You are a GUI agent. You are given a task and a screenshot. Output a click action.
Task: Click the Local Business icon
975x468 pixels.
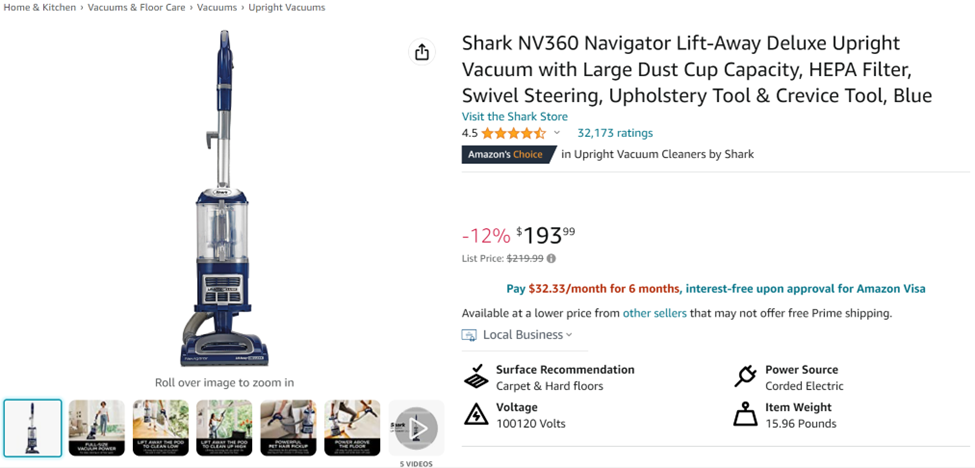[469, 335]
